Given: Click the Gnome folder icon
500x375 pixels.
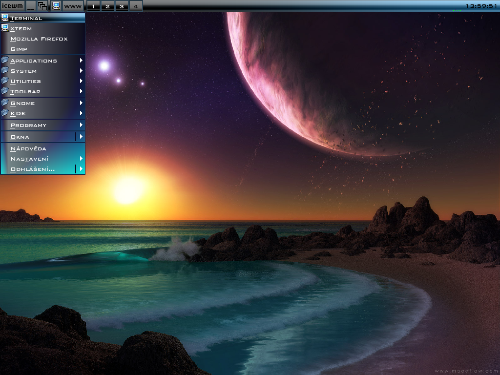Looking at the screenshot, I should [x=5, y=103].
